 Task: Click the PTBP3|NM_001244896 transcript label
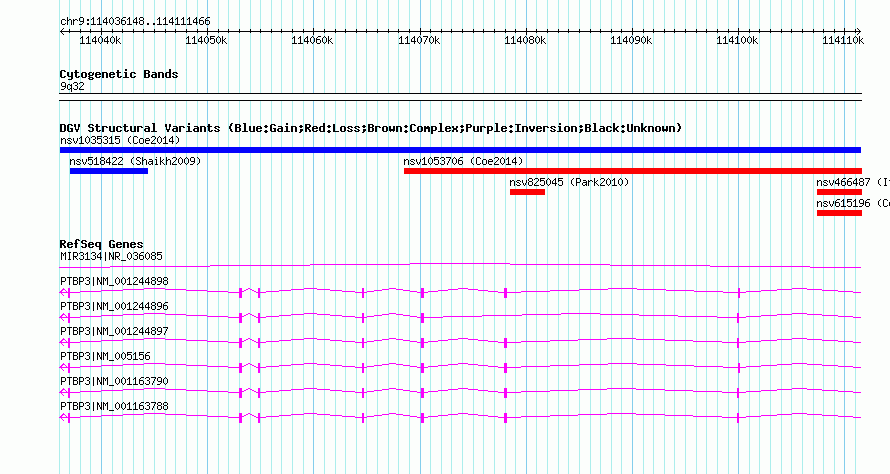coord(114,306)
